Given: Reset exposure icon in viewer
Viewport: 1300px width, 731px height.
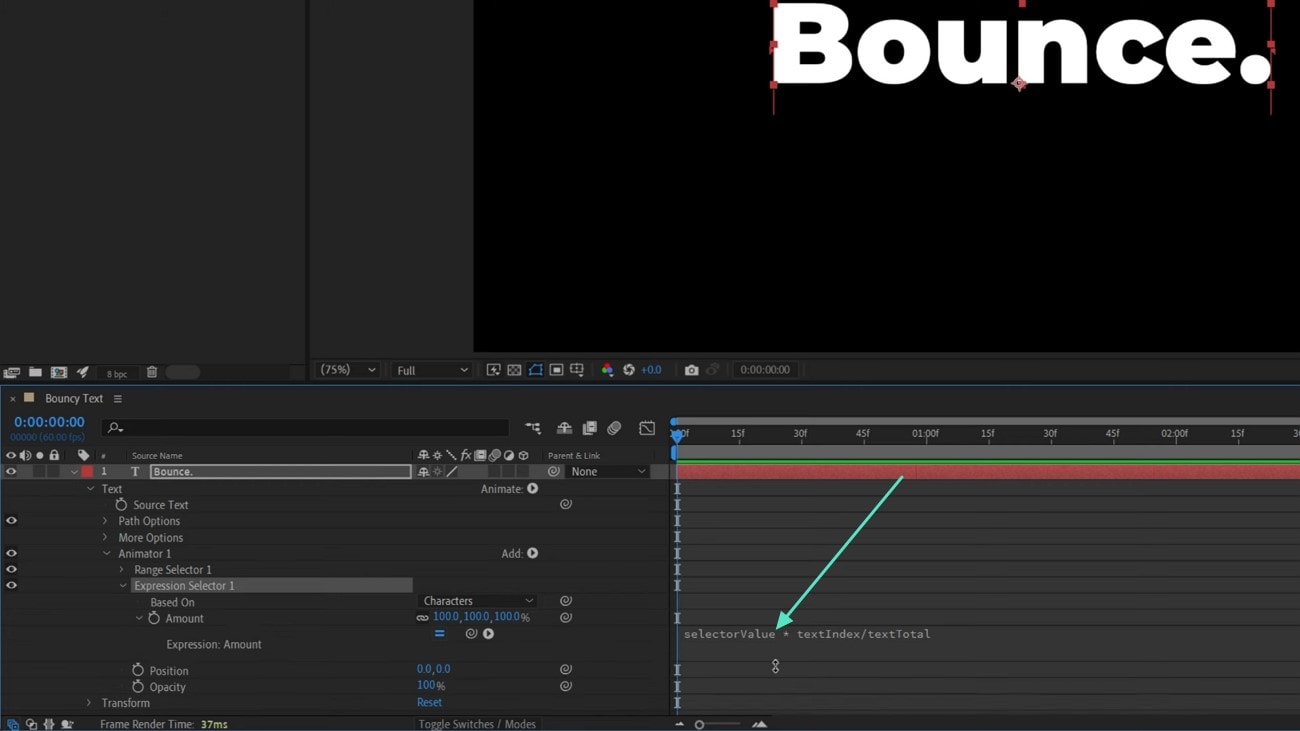Looking at the screenshot, I should click(629, 370).
